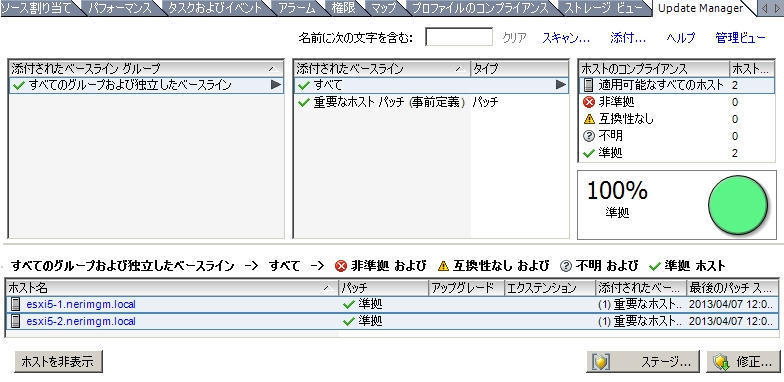Open the ヘルプ link

click(x=680, y=38)
